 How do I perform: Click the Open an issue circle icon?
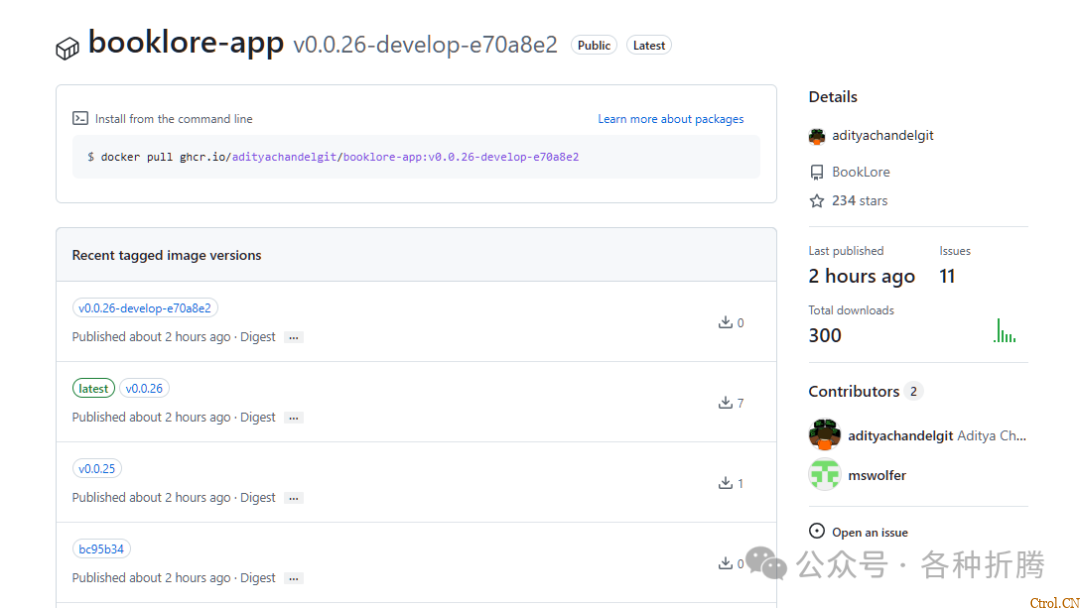coord(817,531)
